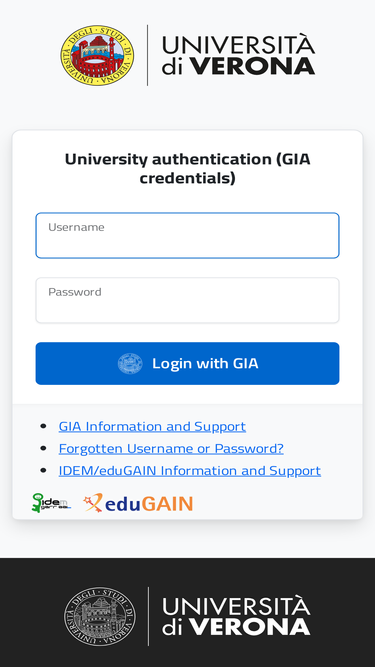Click the seal icon inside the Login button

pyautogui.click(x=130, y=364)
